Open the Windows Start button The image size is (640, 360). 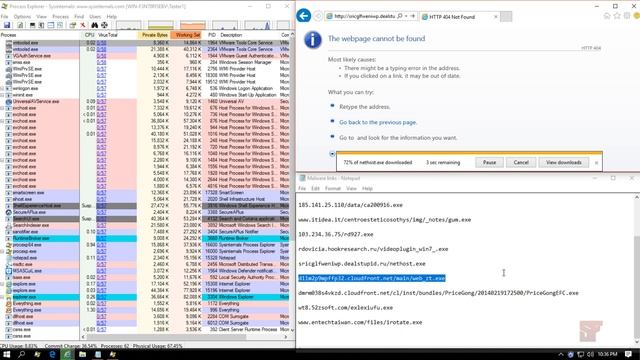(x=7, y=354)
